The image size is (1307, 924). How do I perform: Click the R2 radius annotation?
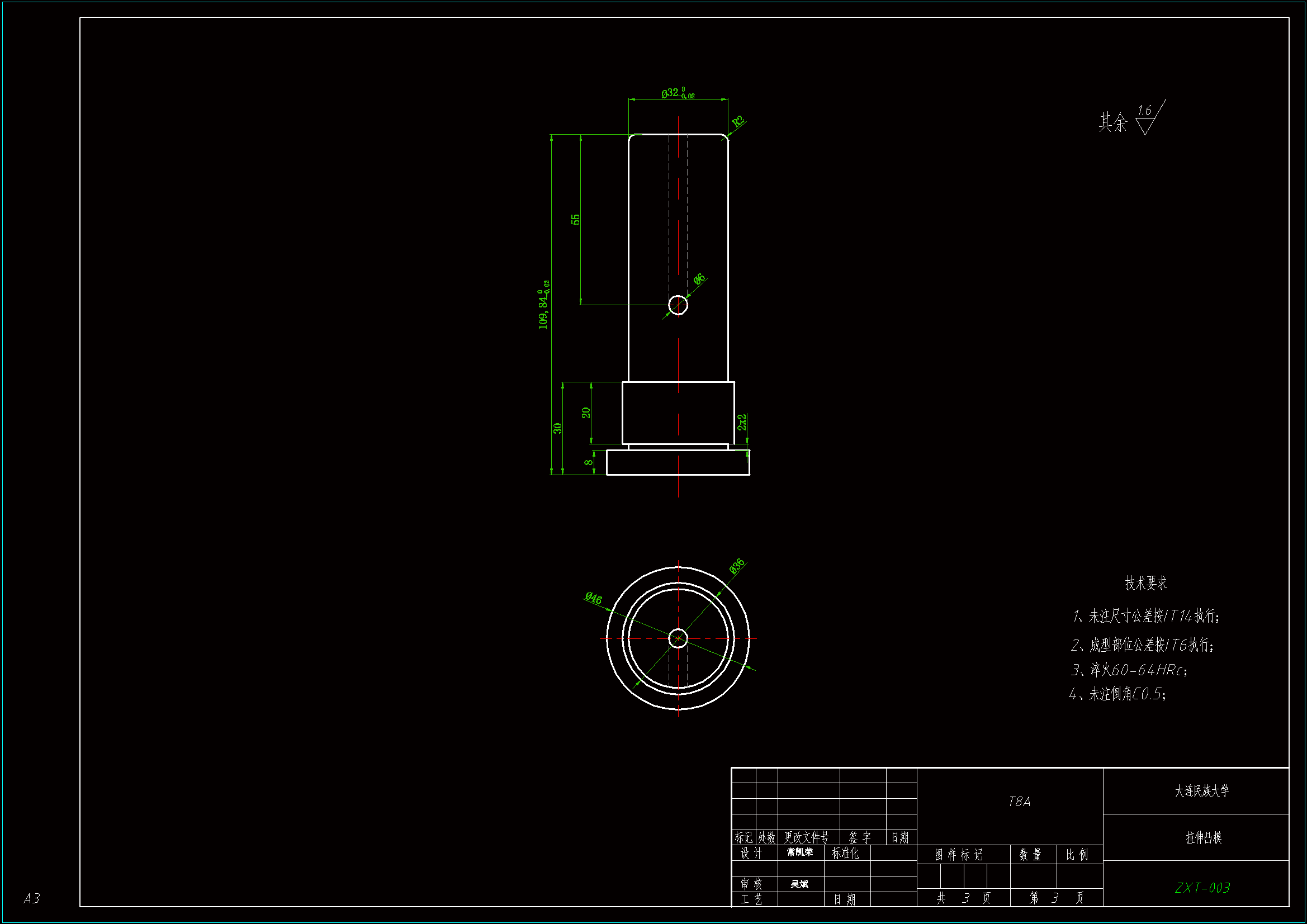pyautogui.click(x=738, y=121)
